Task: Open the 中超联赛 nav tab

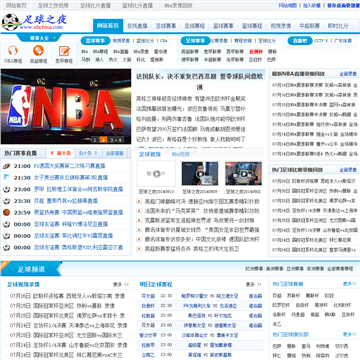Action: pos(309,26)
